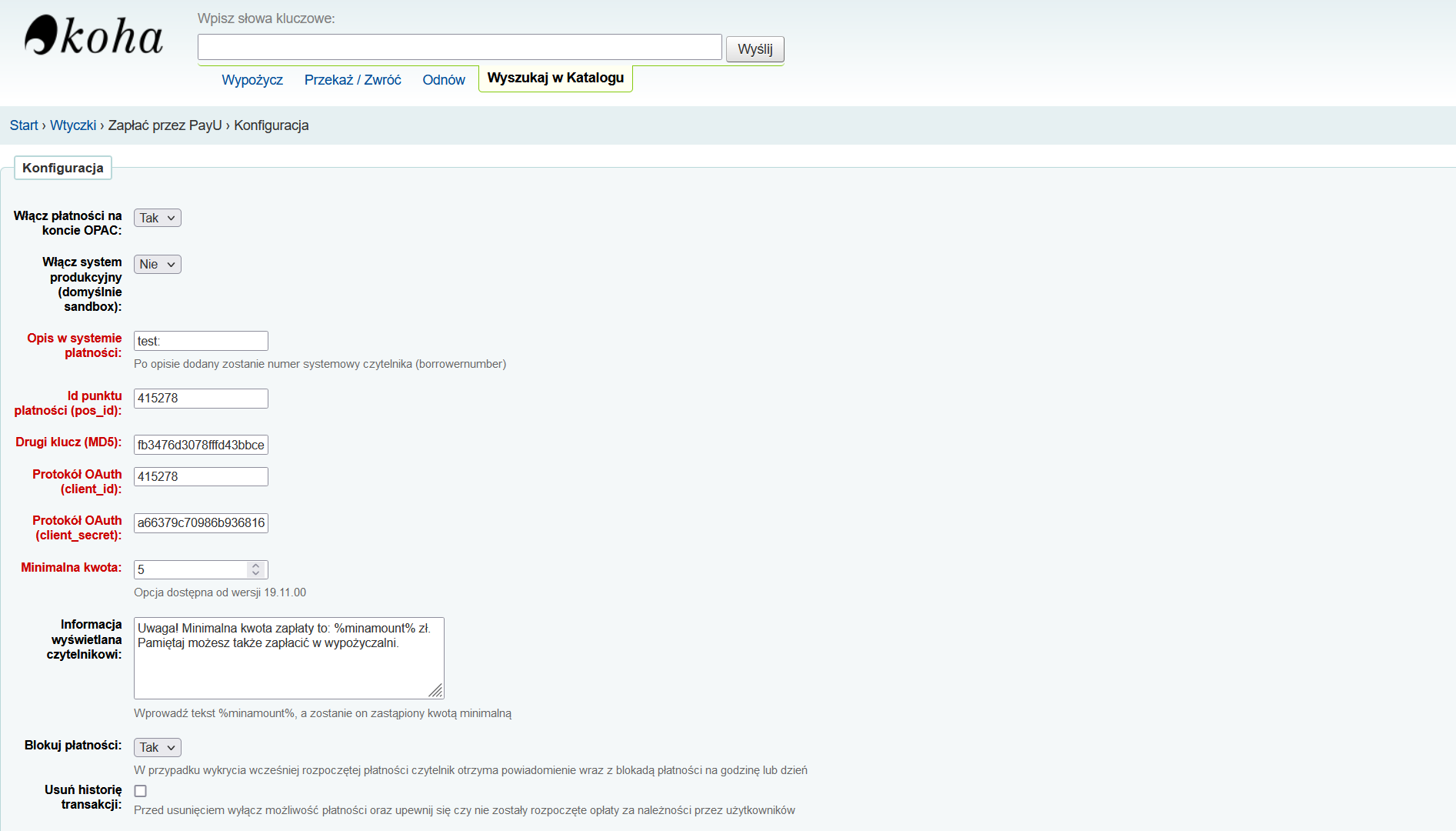Click the Opis w systemie płatności field
This screenshot has height=831, width=1456.
tap(201, 341)
